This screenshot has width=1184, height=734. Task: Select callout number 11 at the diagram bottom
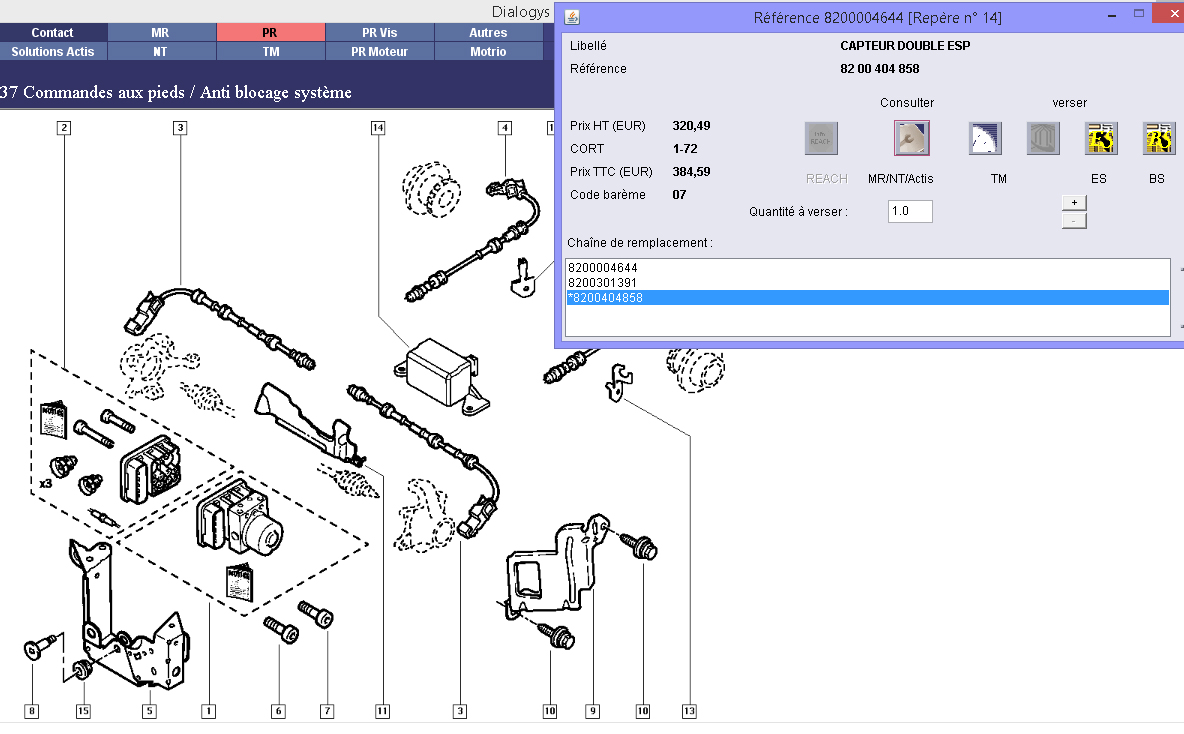382,711
